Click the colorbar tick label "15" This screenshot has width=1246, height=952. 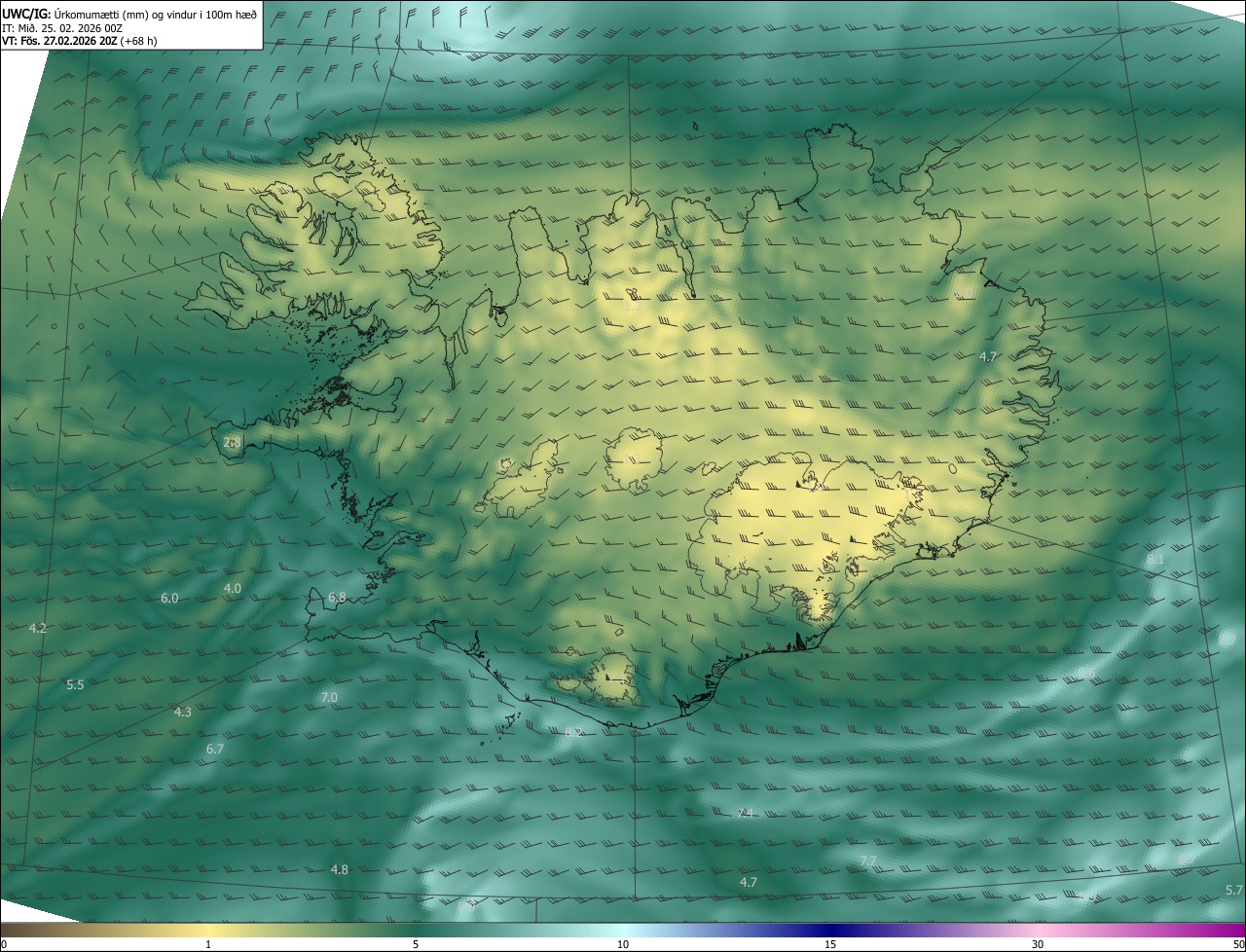(830, 944)
